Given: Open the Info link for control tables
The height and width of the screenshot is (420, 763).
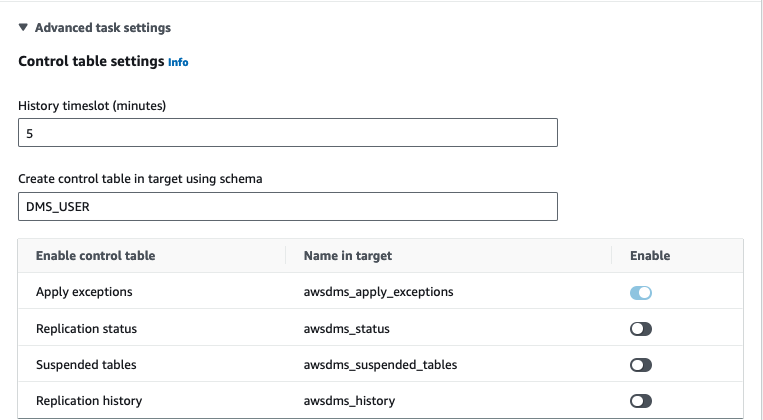Looking at the screenshot, I should click(x=178, y=62).
